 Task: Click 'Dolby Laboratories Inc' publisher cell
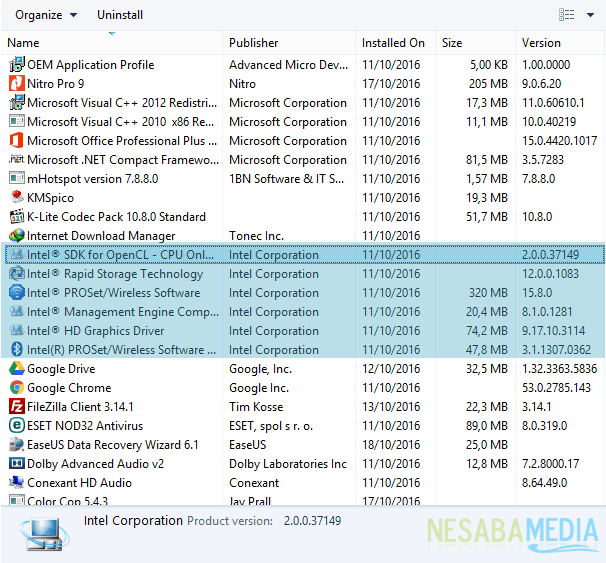coord(288,464)
